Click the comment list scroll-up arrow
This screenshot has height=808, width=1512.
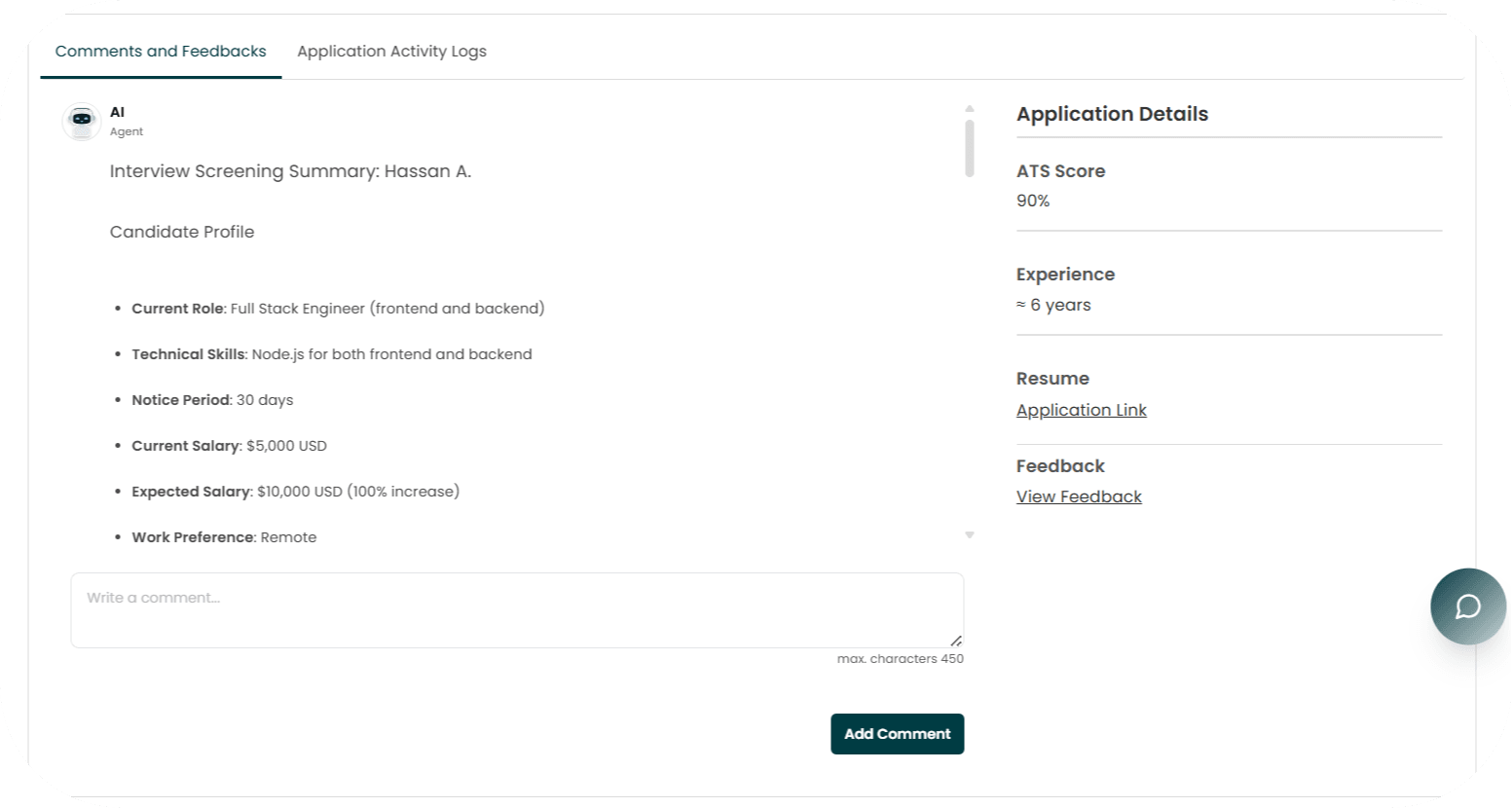coord(970,109)
